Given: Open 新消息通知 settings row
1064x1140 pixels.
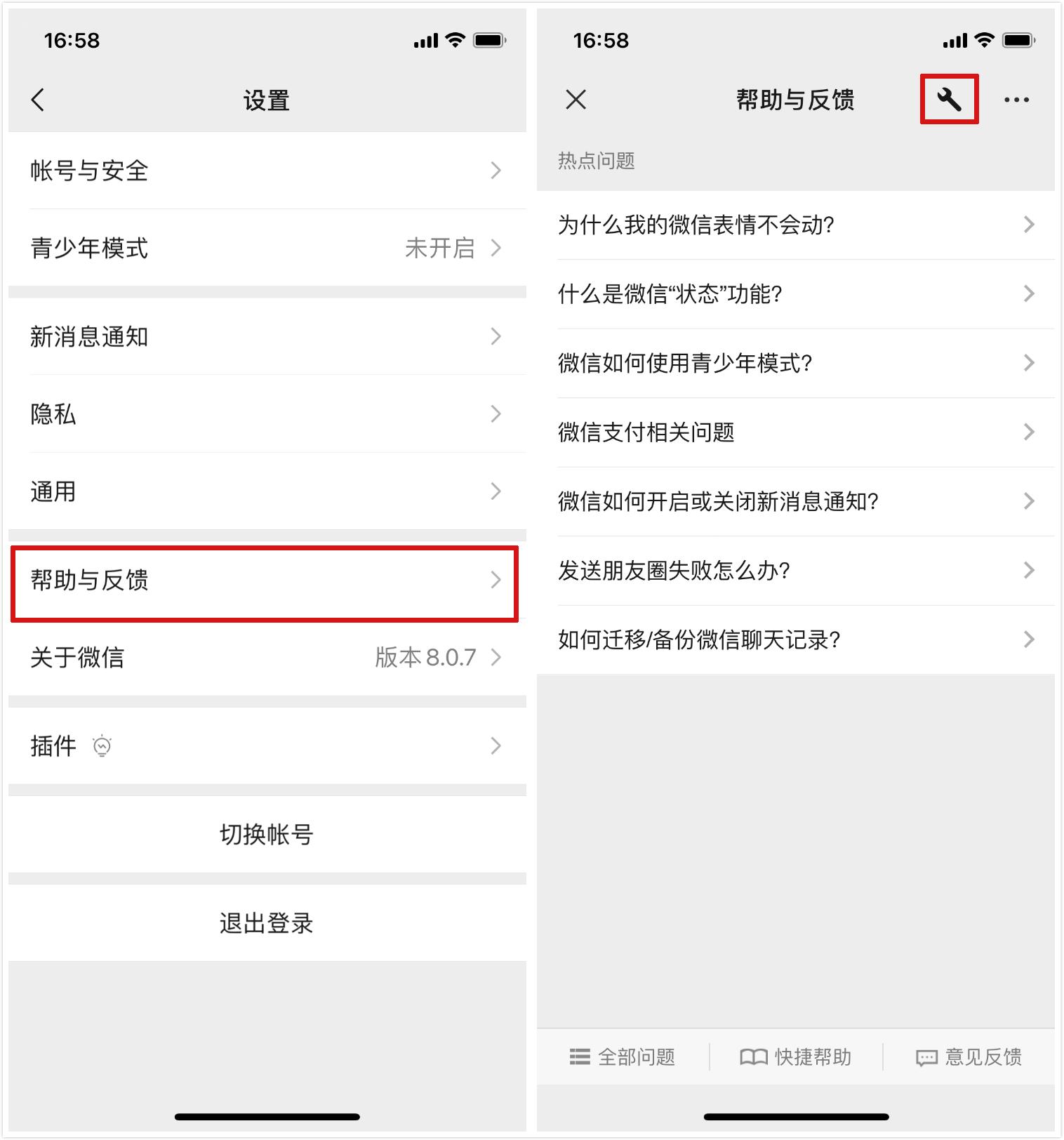Looking at the screenshot, I should [267, 336].
